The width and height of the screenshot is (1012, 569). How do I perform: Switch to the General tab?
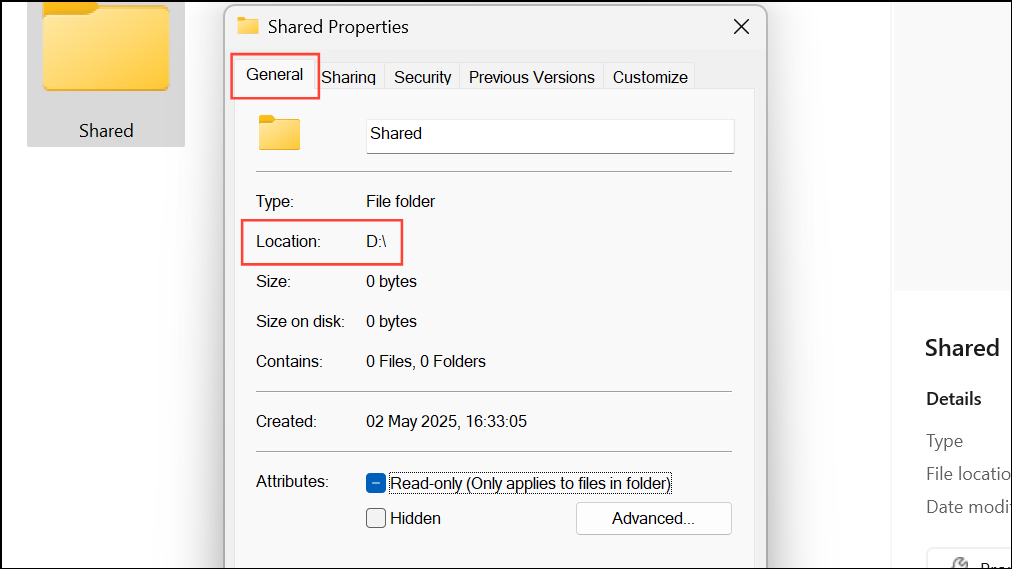pos(275,75)
